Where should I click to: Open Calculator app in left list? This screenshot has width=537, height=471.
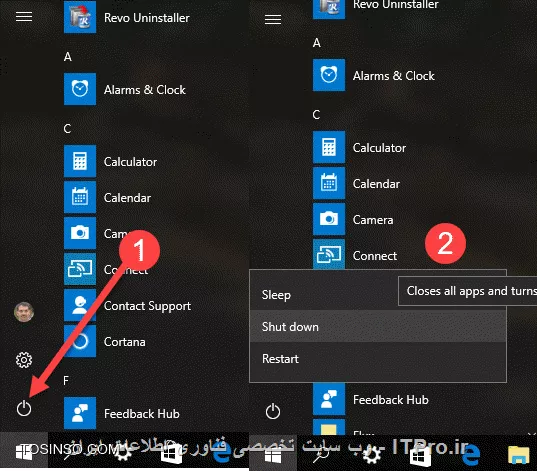[x=111, y=161]
